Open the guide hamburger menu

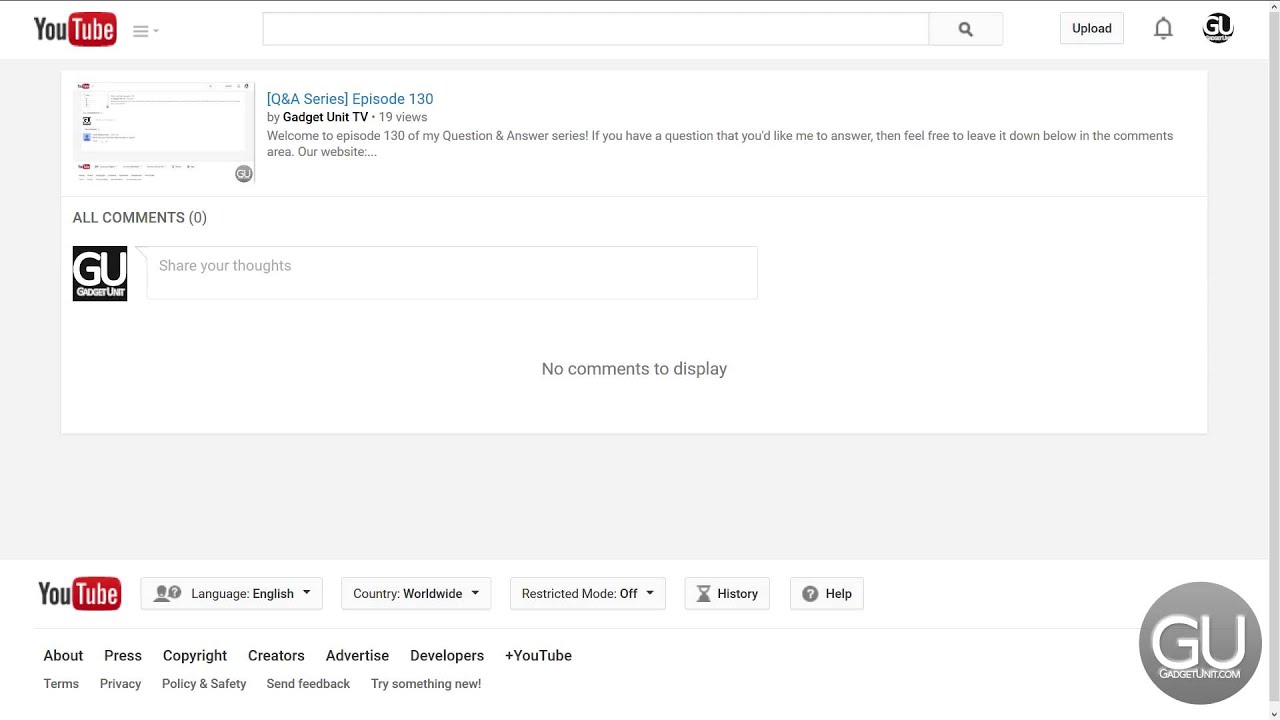tap(146, 31)
